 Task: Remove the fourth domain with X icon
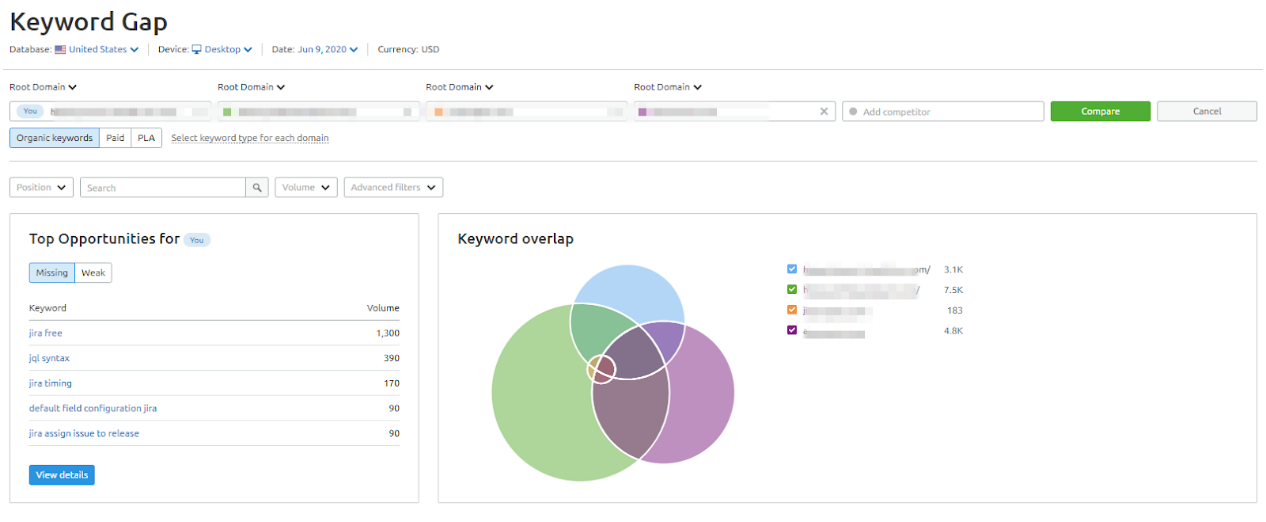coord(824,112)
